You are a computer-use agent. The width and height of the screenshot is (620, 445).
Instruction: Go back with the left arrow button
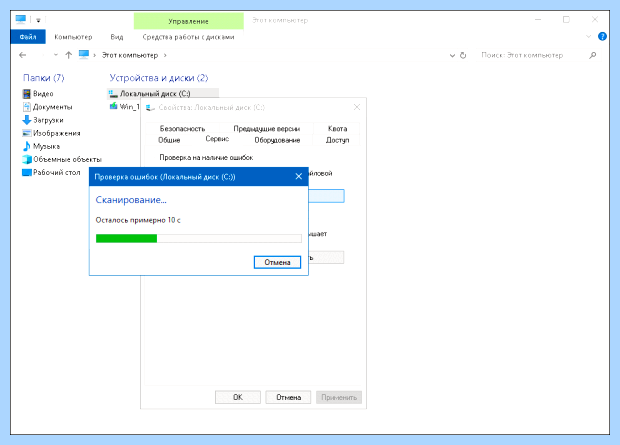click(x=23, y=55)
